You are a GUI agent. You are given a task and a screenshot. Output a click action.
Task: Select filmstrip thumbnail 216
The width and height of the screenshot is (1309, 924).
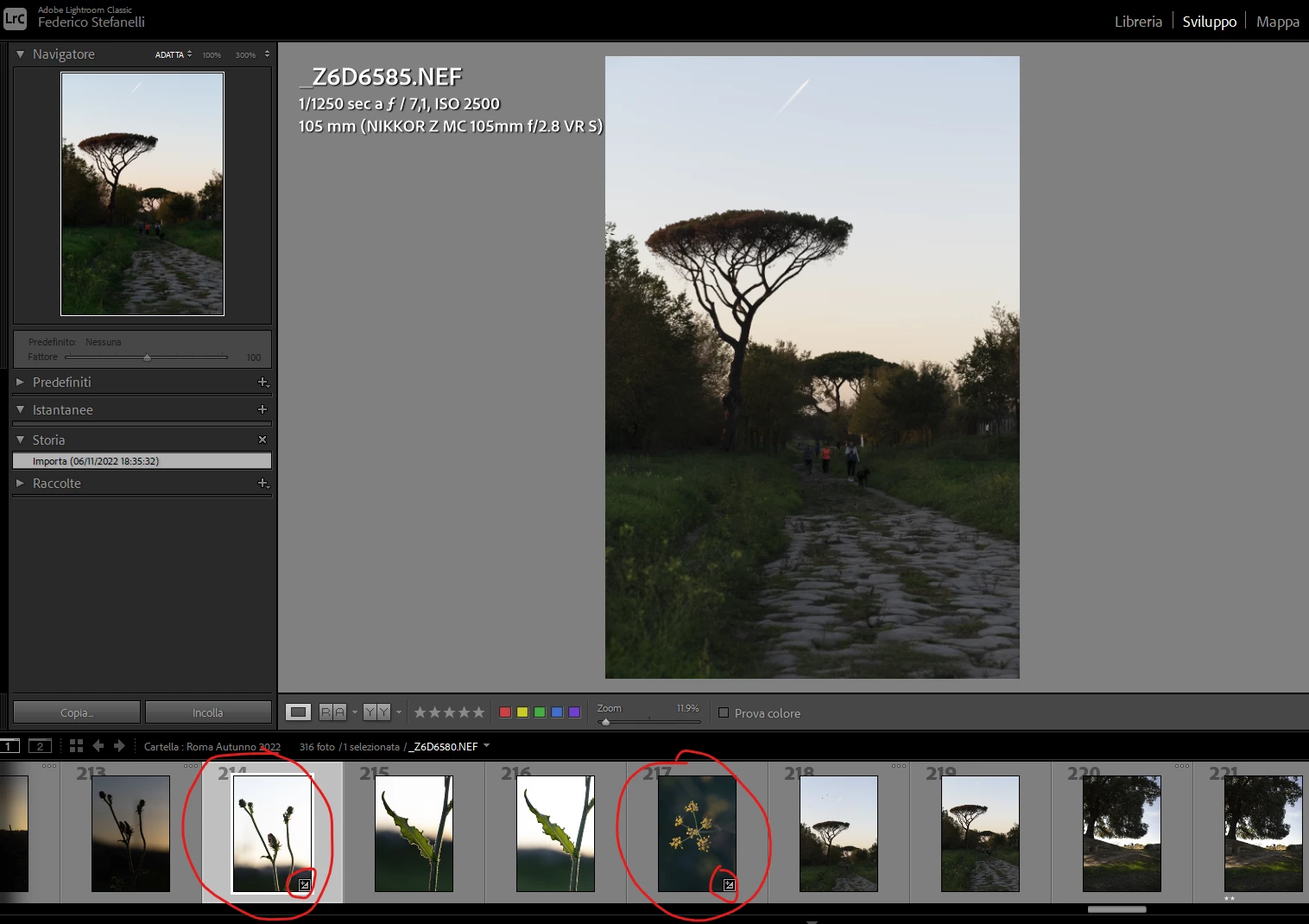(x=555, y=833)
